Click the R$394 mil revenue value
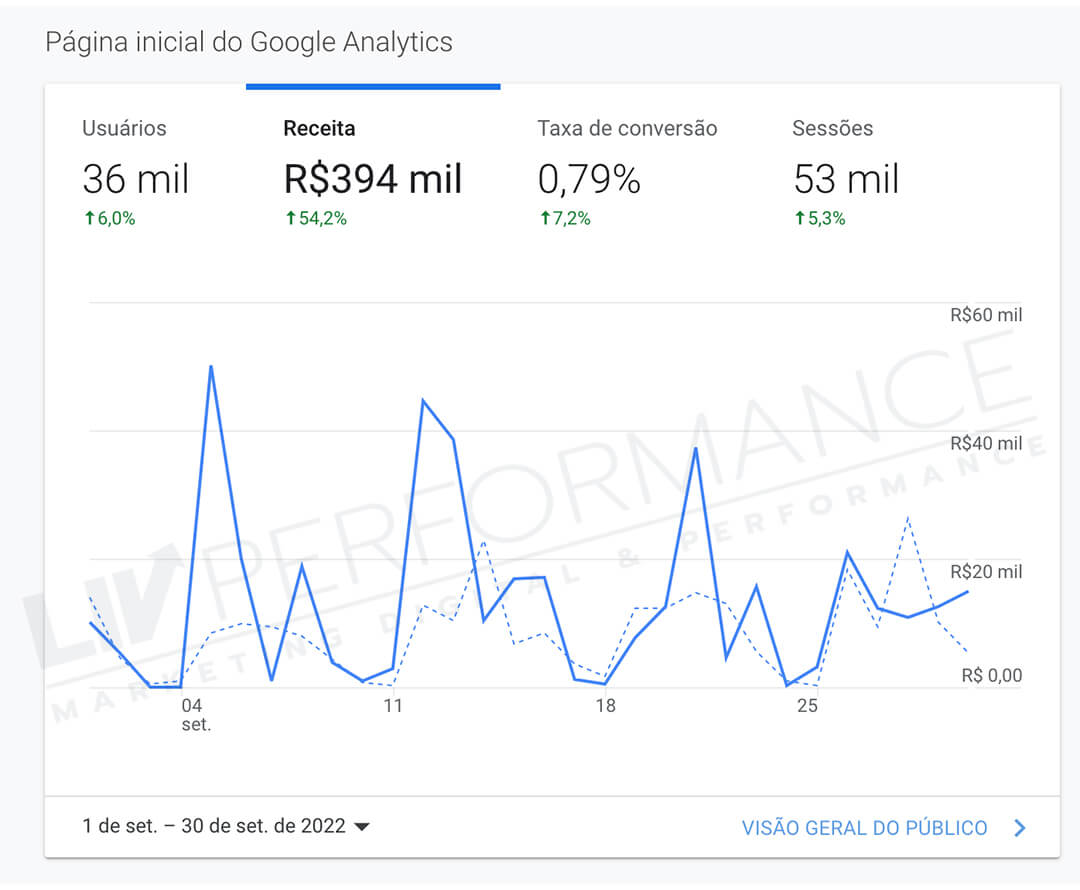1080x890 pixels. [373, 179]
